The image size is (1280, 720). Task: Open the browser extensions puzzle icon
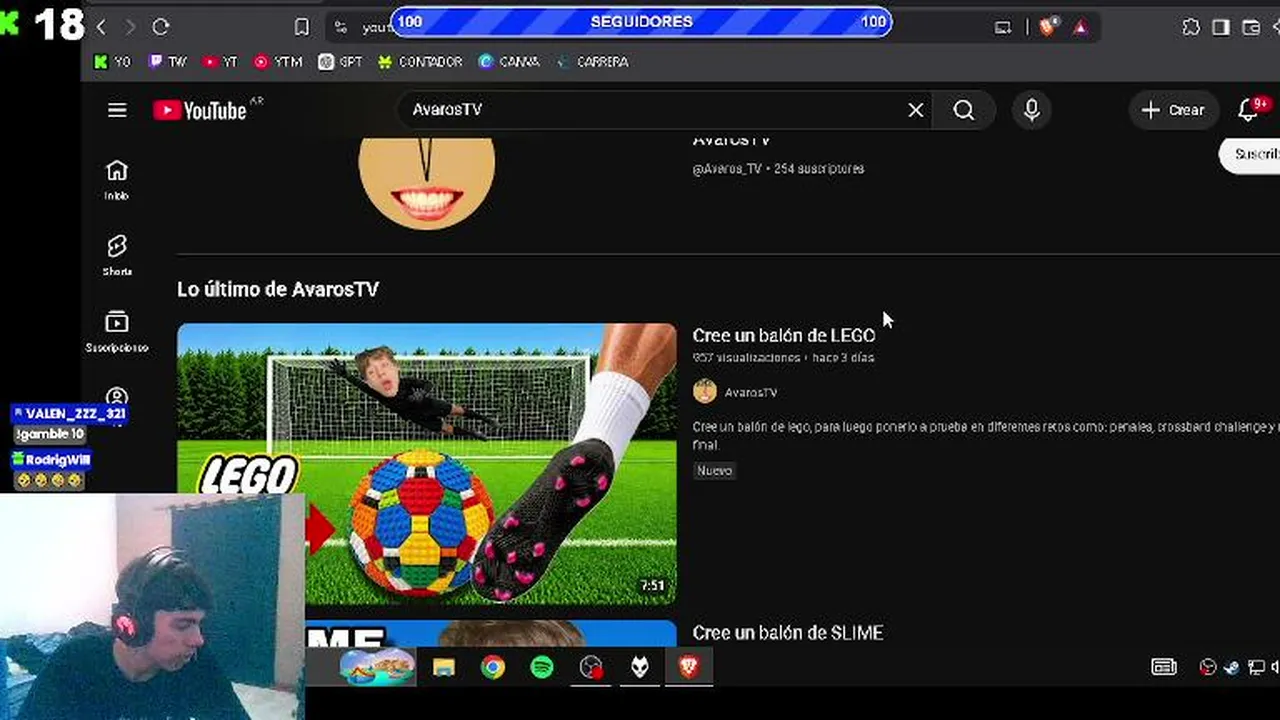click(1191, 27)
